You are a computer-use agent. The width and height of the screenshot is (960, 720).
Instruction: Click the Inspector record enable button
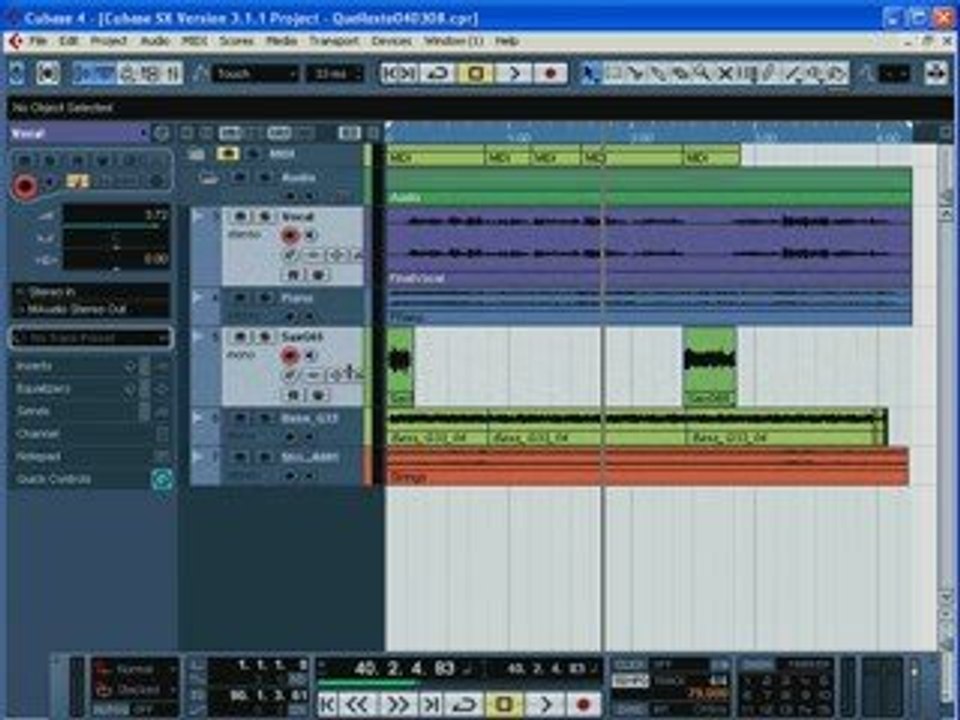(x=25, y=186)
